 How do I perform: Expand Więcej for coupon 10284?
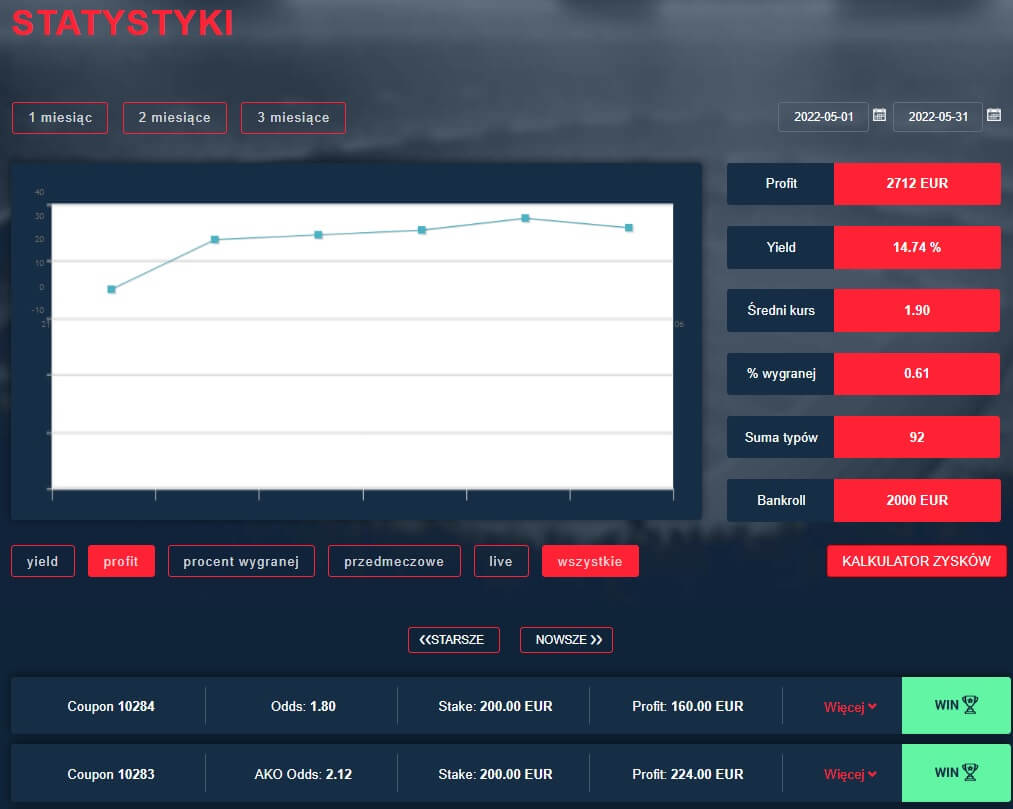[x=849, y=707]
